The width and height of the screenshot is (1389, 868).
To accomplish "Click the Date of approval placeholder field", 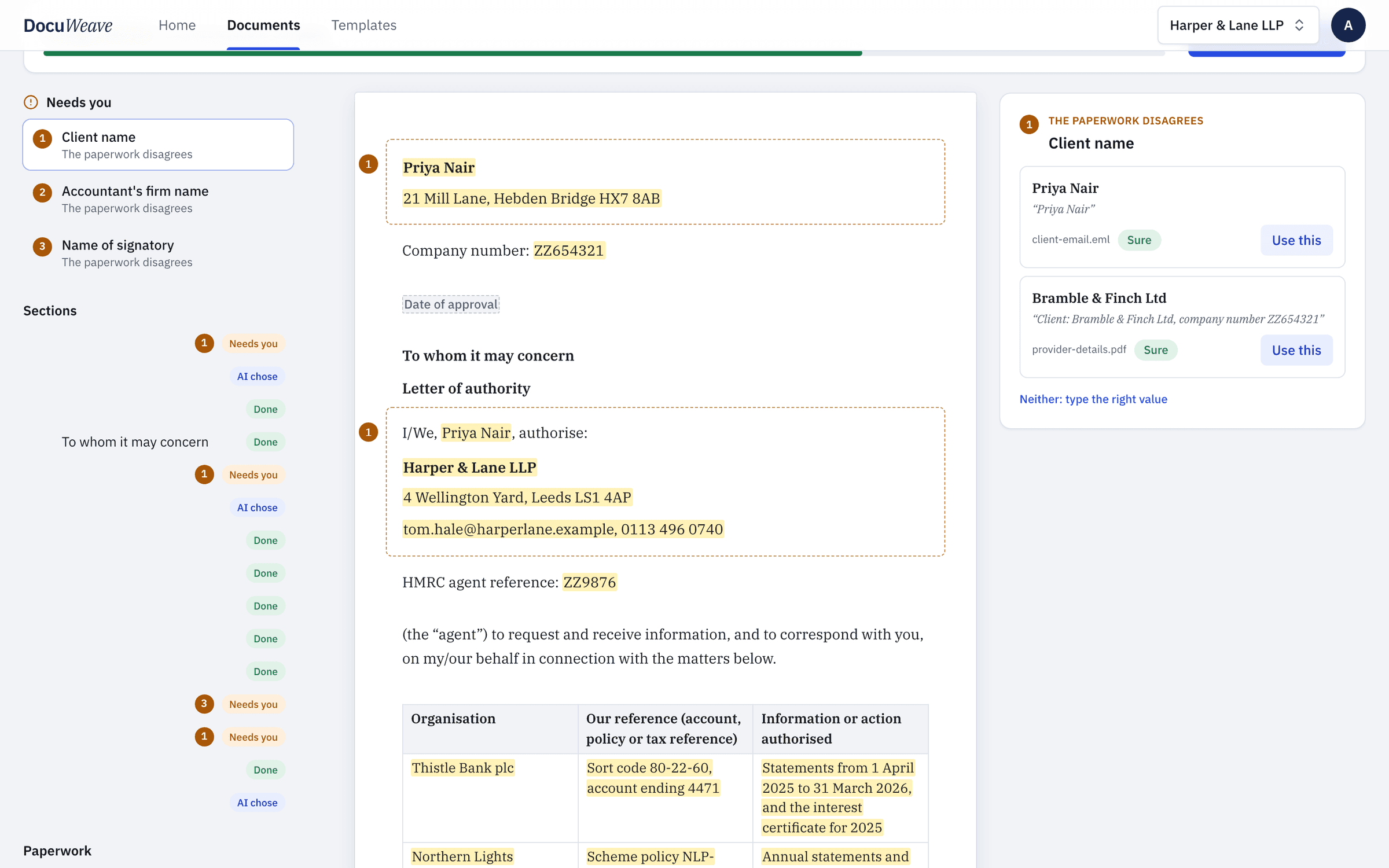I will coord(451,304).
